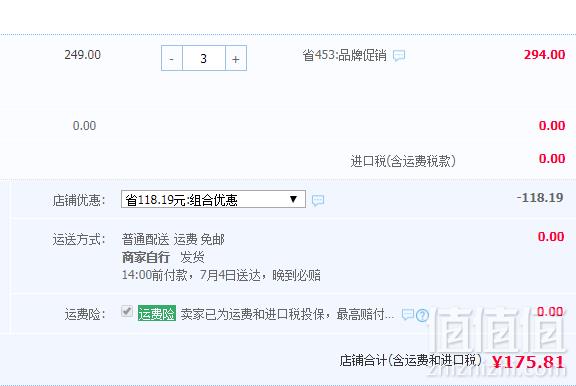The width and height of the screenshot is (576, 386).
Task: Click the store total ¥175.81
Action: tap(528, 362)
